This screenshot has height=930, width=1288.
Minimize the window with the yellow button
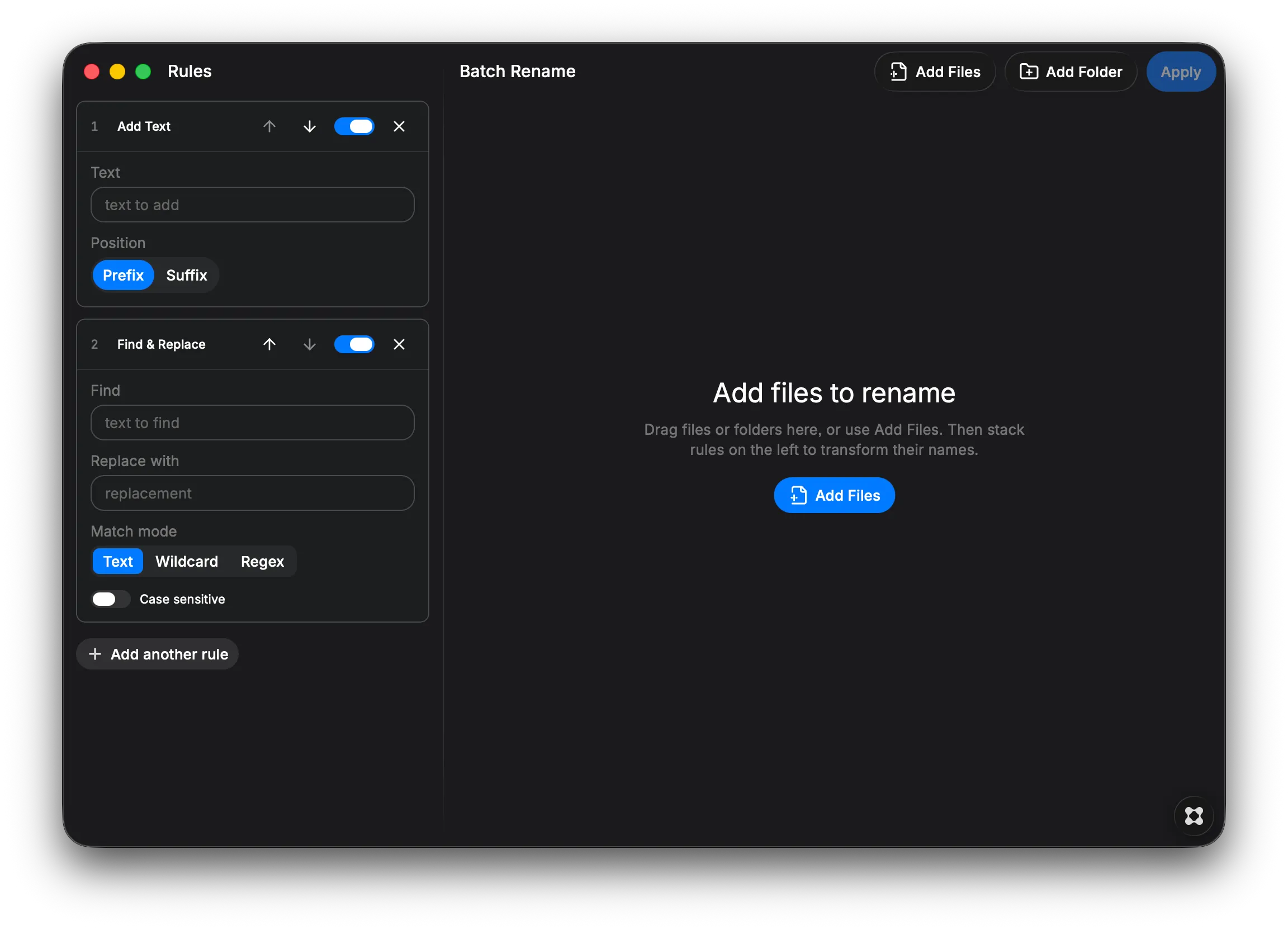click(x=117, y=72)
